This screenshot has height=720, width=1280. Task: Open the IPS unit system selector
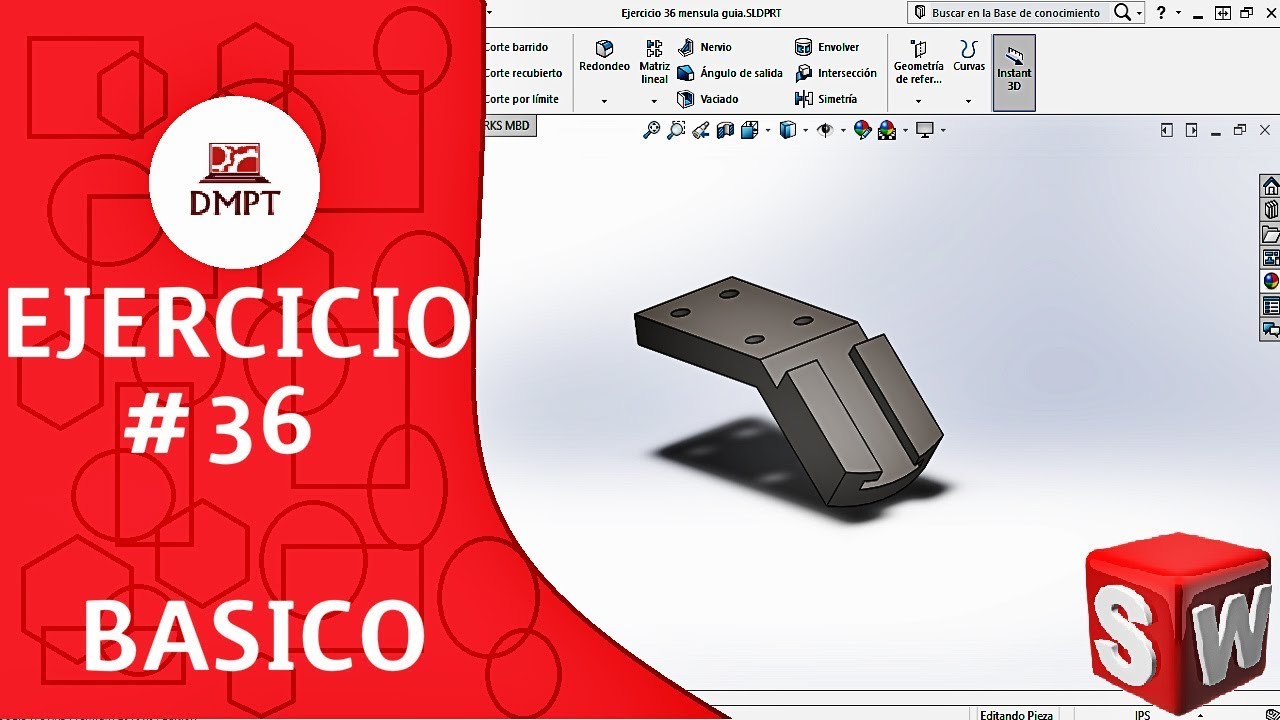(1142, 715)
